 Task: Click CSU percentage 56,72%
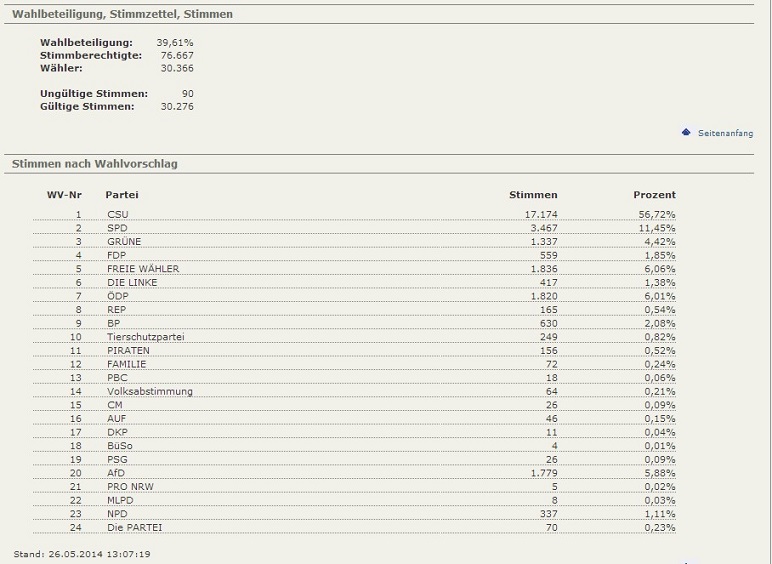(657, 215)
